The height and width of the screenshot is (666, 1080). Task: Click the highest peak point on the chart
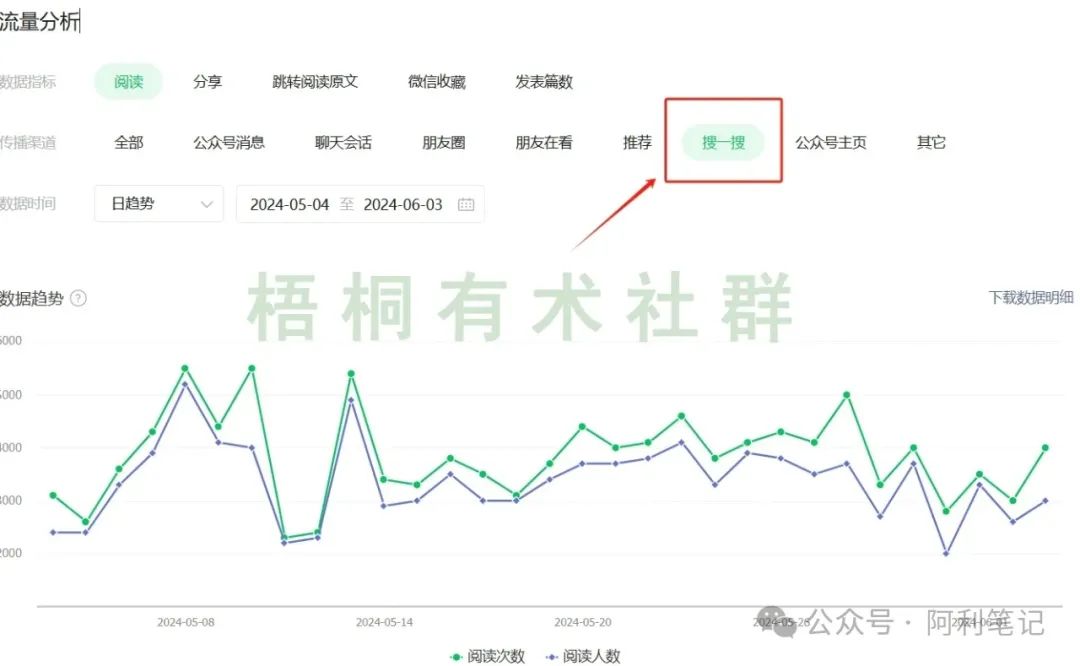(x=184, y=367)
